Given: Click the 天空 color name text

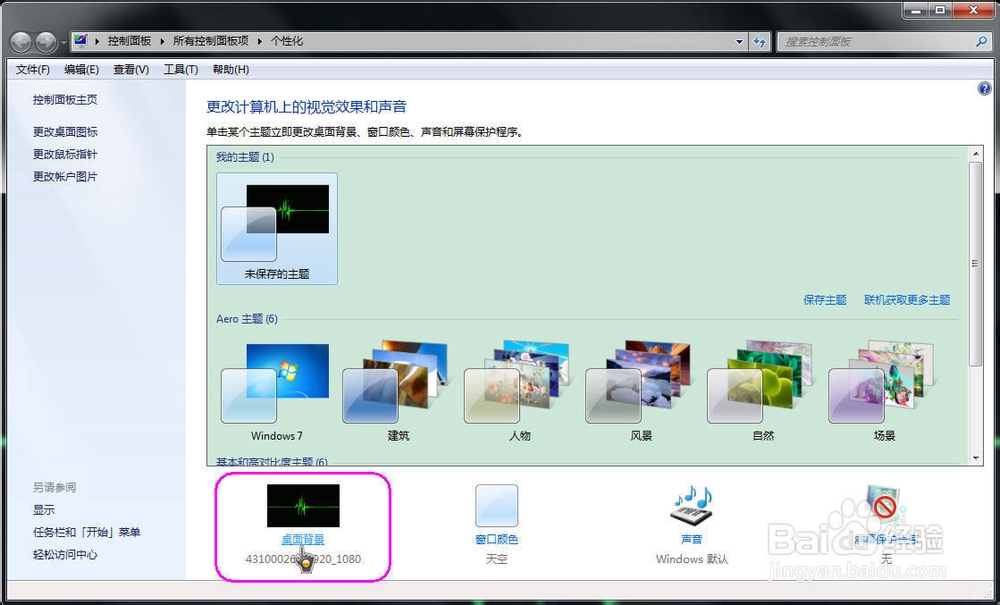Looking at the screenshot, I should click(496, 559).
